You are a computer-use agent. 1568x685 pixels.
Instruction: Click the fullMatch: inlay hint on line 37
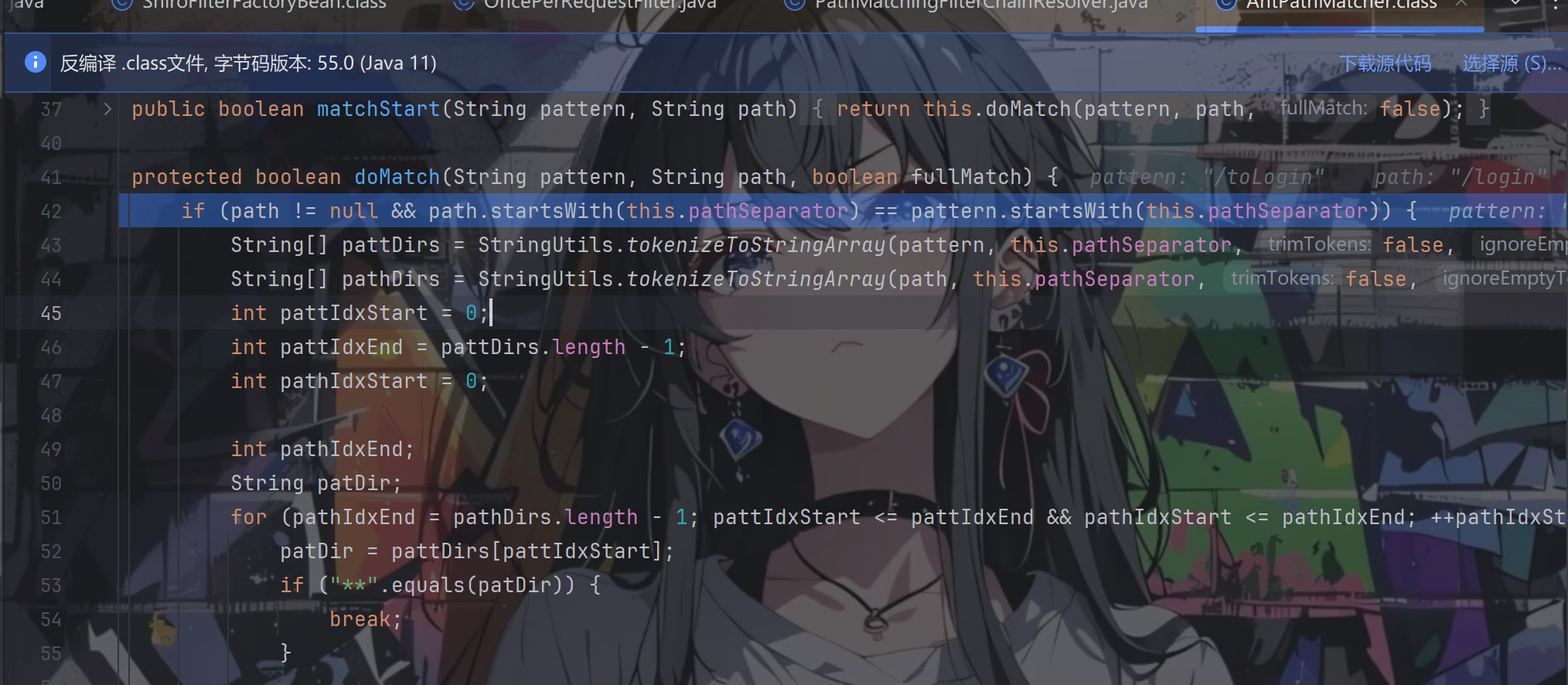(x=1324, y=108)
